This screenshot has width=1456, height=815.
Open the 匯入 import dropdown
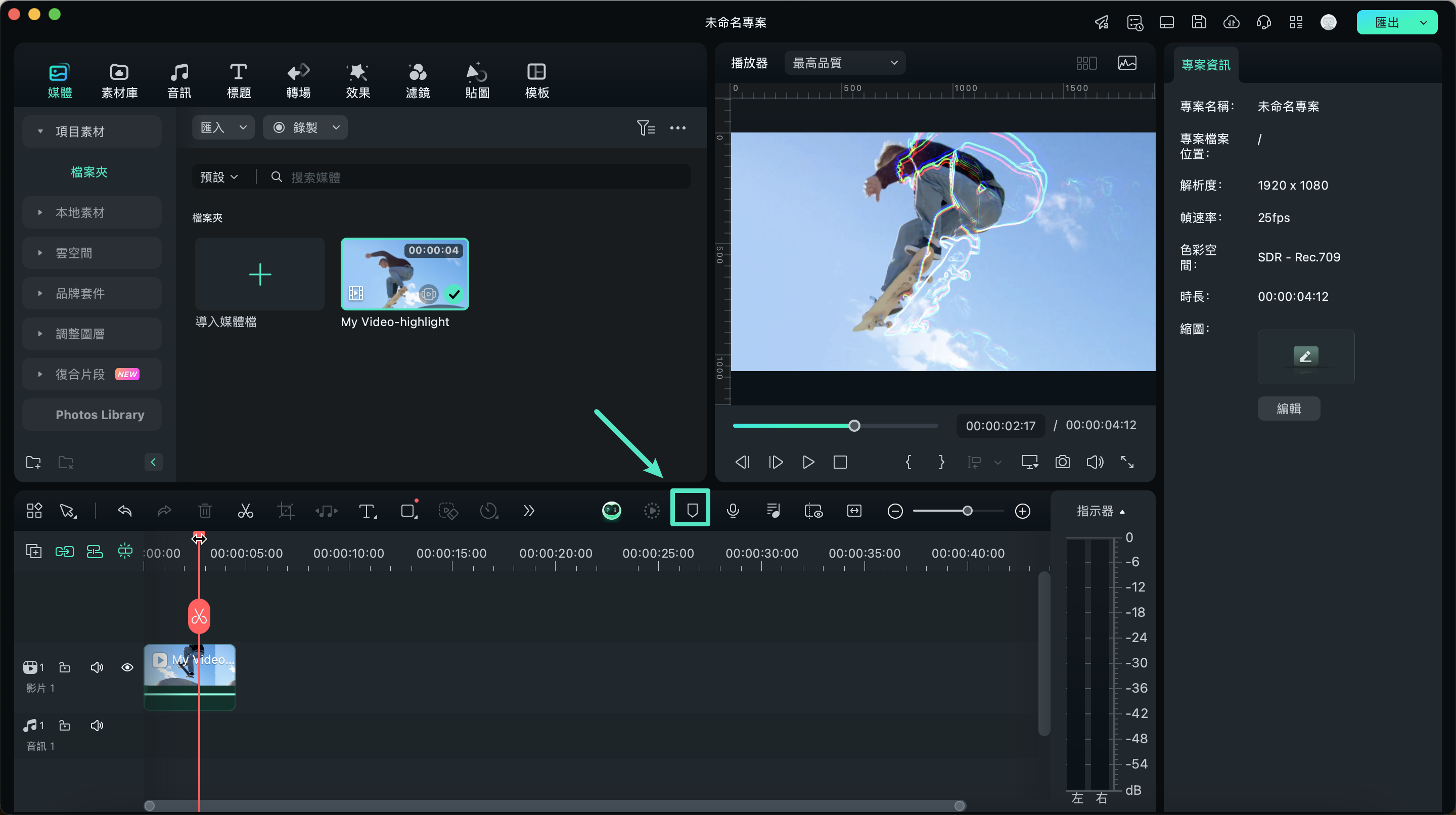(x=223, y=128)
